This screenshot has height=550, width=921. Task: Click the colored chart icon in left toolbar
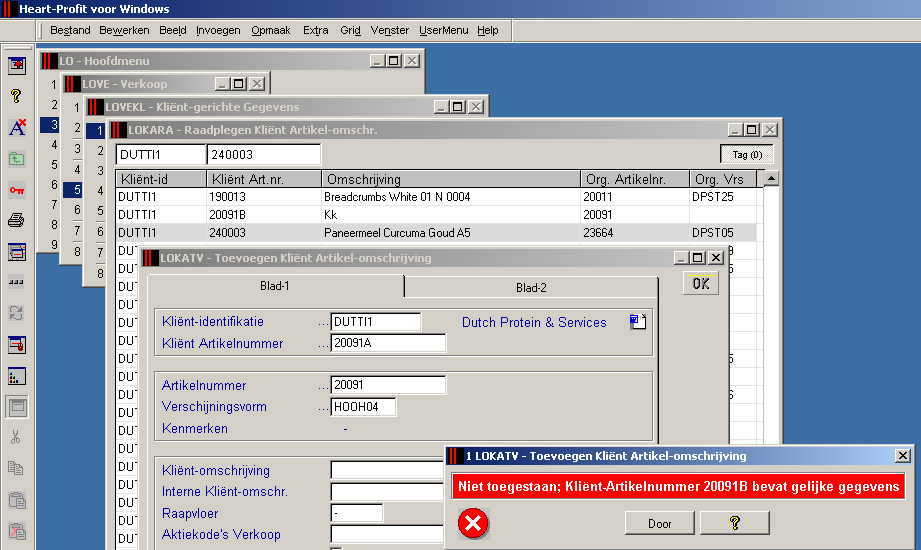click(x=17, y=376)
